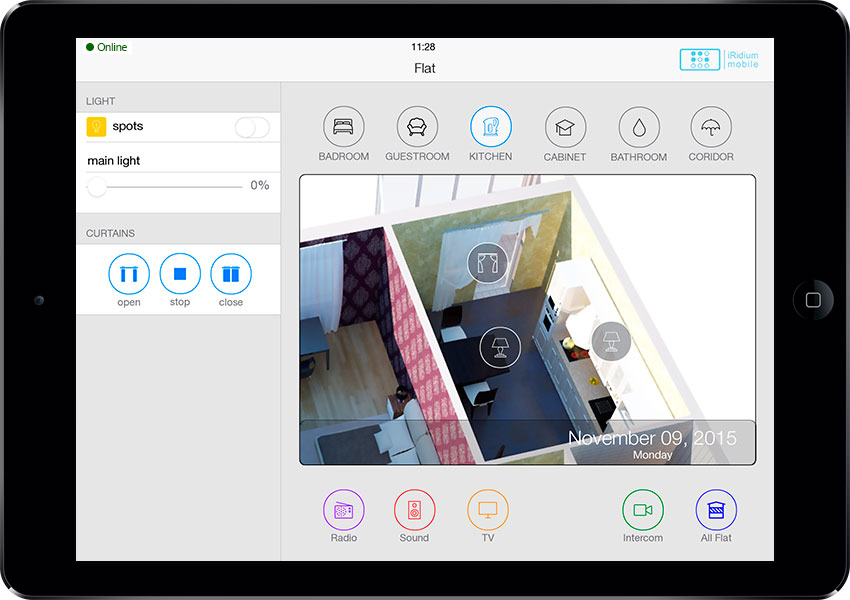850x600 pixels.
Task: Click the iRidium mobile logo
Action: pos(719,60)
